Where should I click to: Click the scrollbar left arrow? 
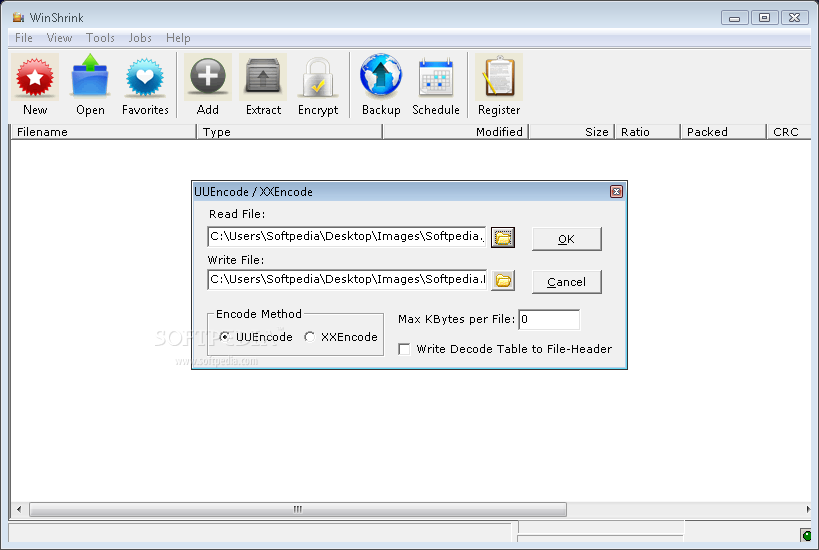click(19, 509)
